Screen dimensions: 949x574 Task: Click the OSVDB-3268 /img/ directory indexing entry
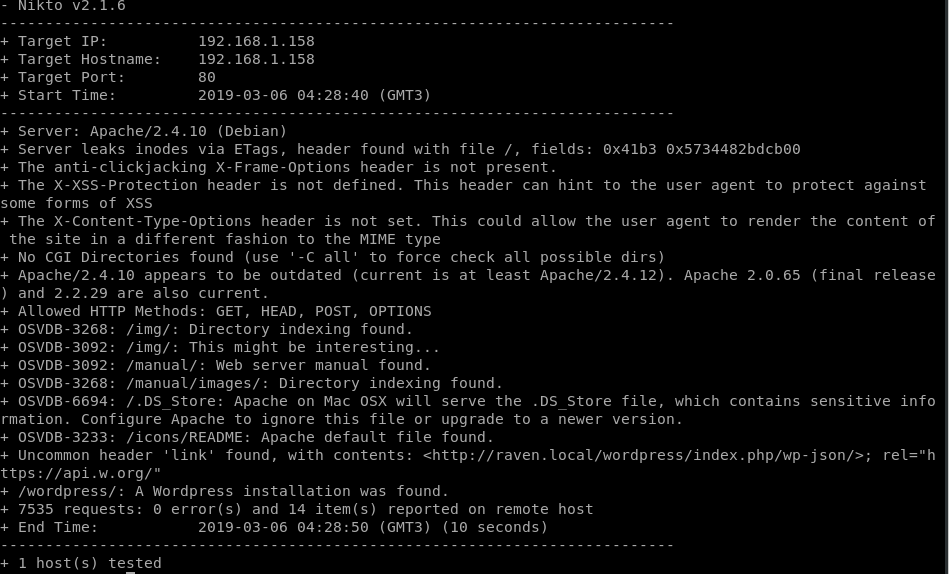pyautogui.click(x=206, y=329)
